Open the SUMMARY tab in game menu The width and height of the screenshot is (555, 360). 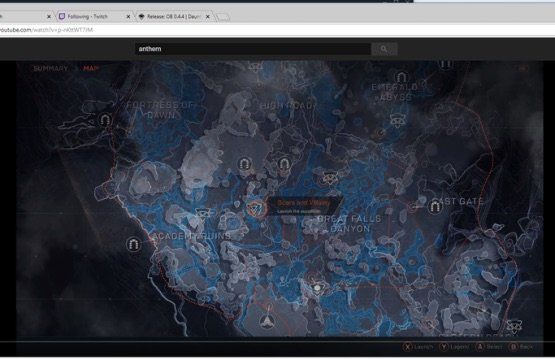50,68
